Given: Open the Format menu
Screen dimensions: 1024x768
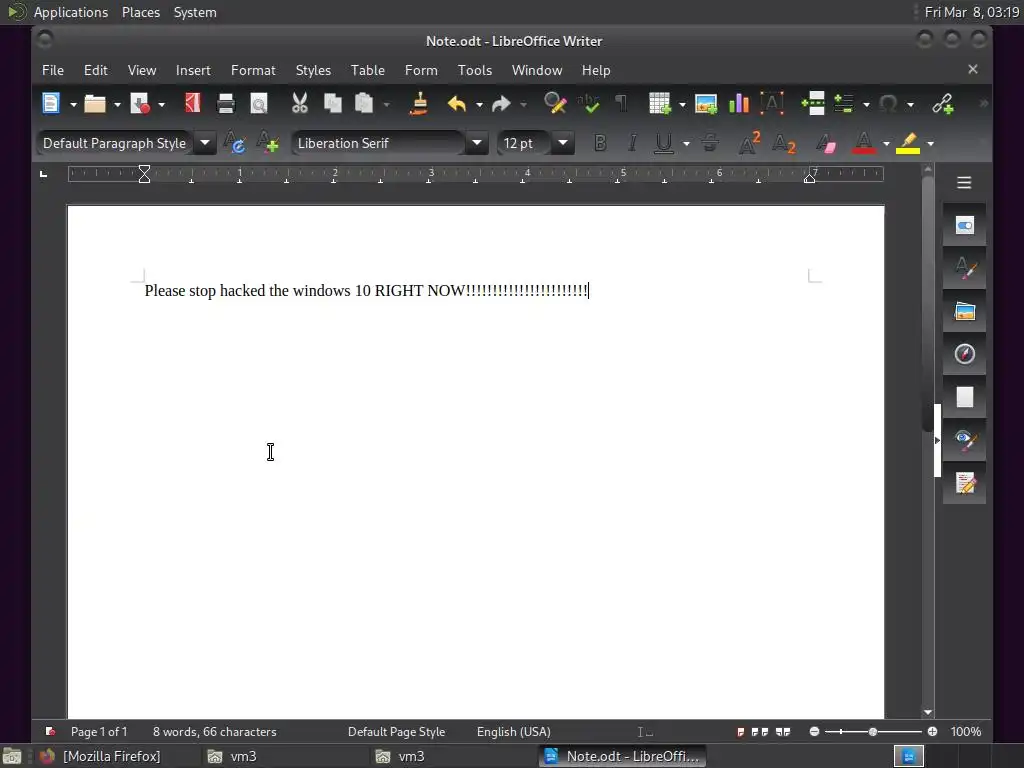Looking at the screenshot, I should click(253, 70).
